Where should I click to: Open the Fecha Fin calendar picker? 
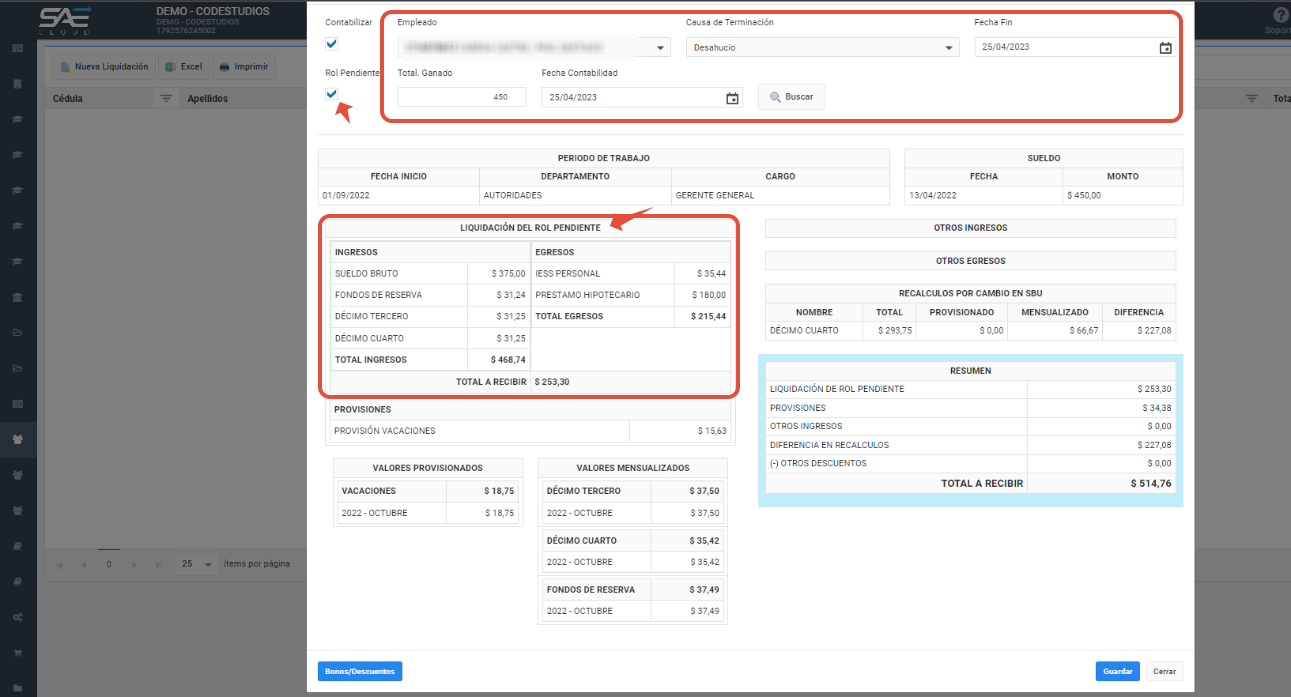point(1165,48)
